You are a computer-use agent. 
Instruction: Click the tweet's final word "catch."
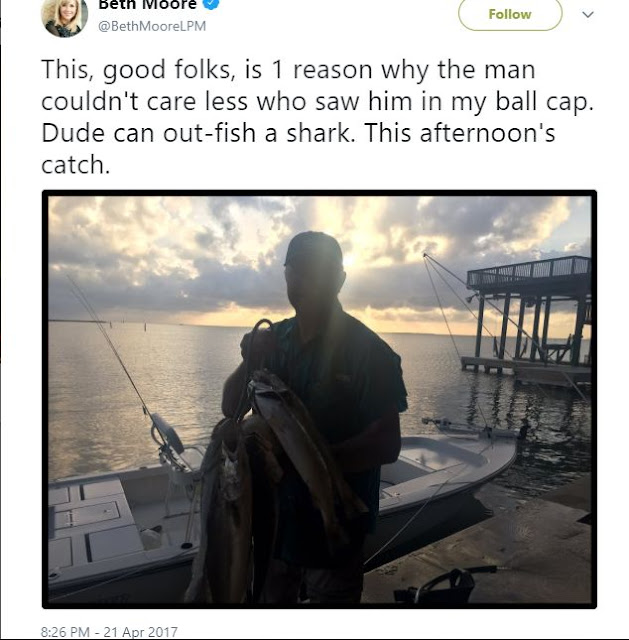coord(76,165)
